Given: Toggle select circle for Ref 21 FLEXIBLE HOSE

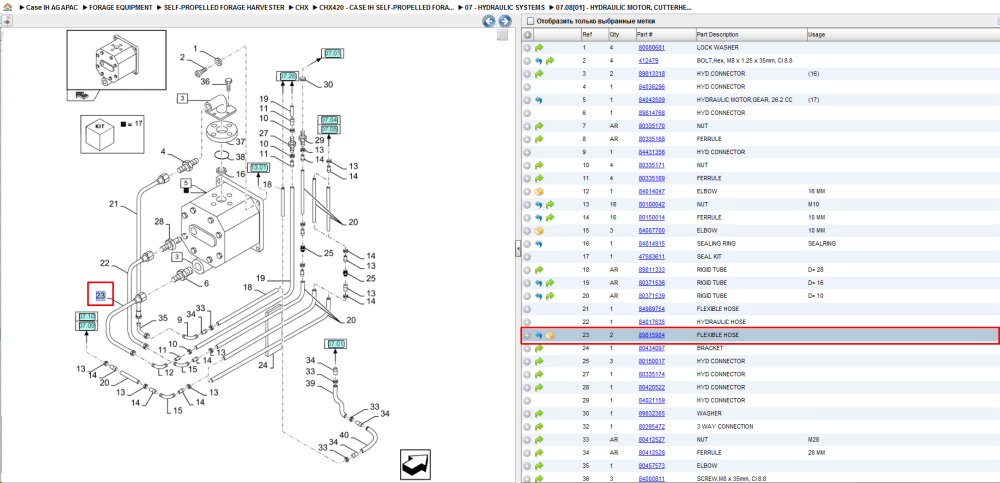Looking at the screenshot, I should pyautogui.click(x=527, y=309).
